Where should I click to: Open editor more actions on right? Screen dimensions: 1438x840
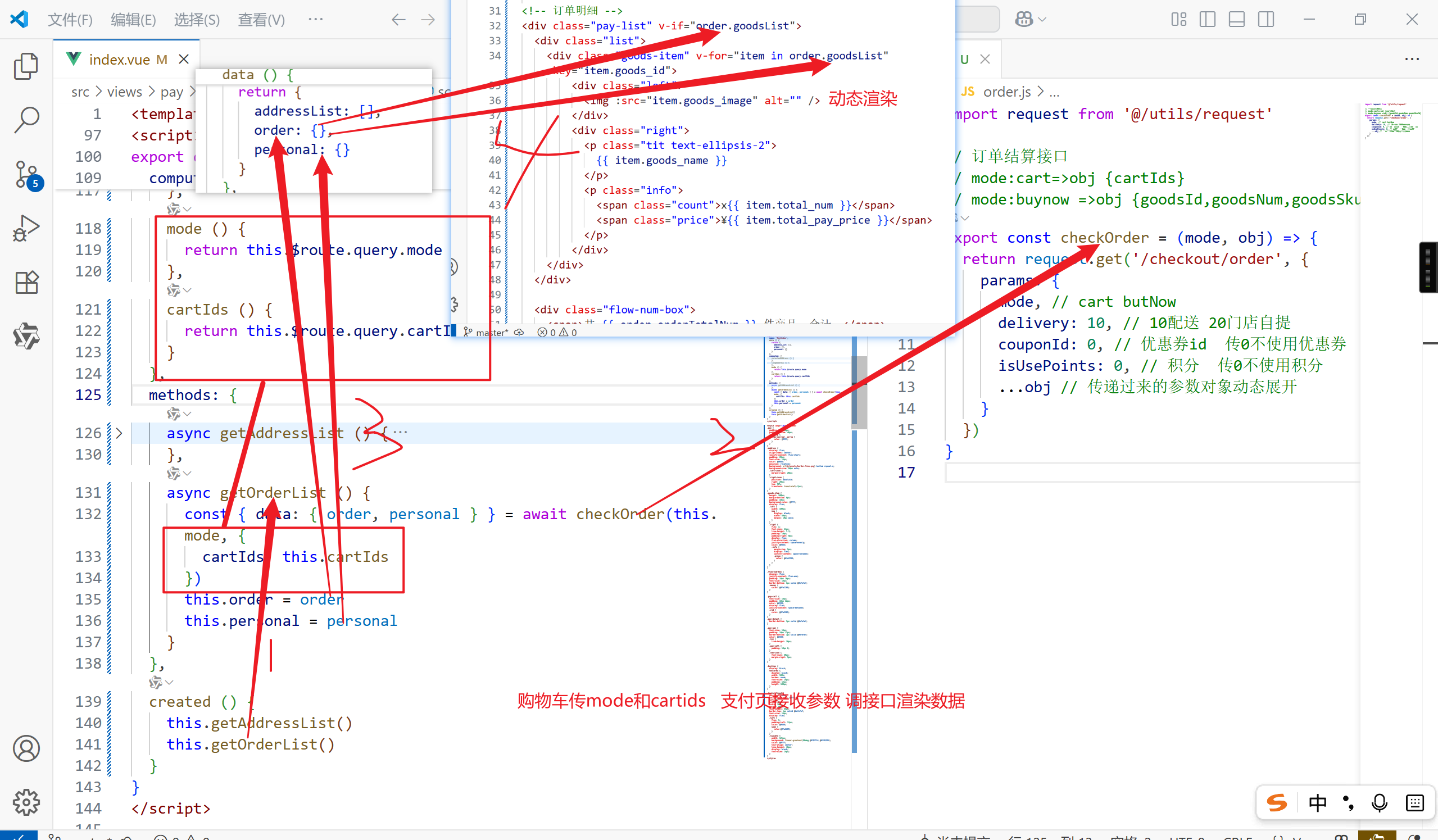[x=1412, y=60]
